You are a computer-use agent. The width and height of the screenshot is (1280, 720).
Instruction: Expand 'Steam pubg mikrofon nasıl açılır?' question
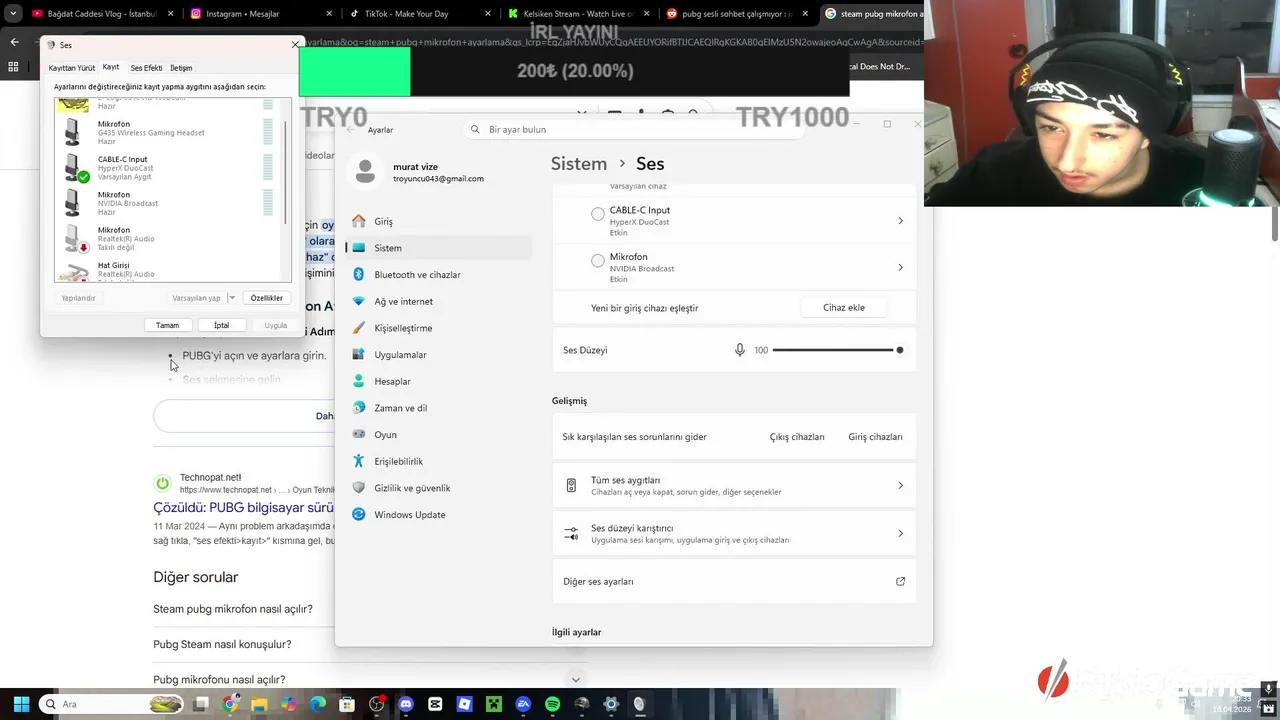click(x=233, y=609)
